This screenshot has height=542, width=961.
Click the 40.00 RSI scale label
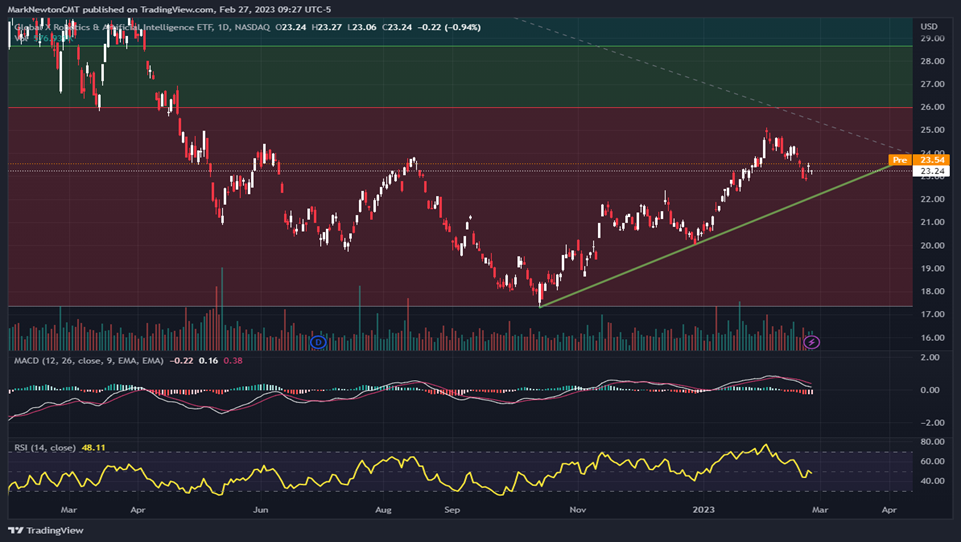(932, 481)
